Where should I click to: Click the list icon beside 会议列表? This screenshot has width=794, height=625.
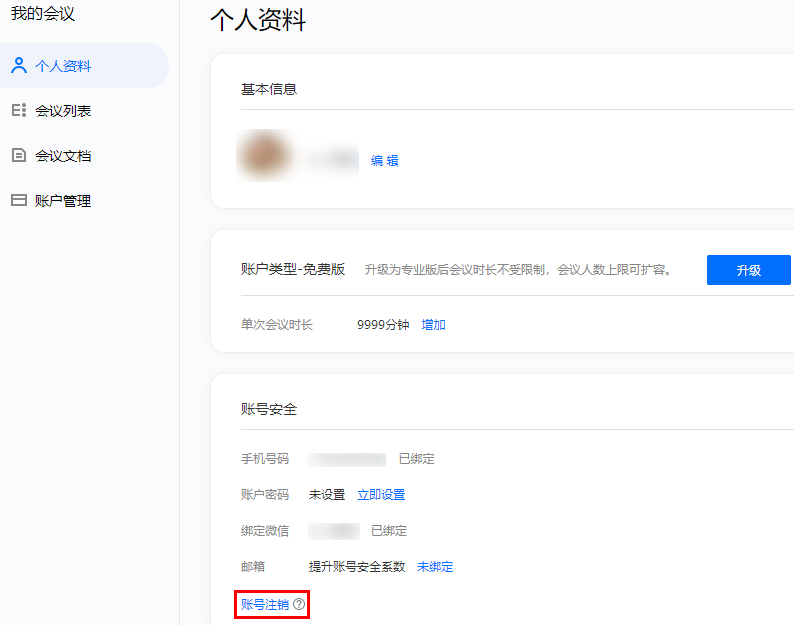(19, 110)
